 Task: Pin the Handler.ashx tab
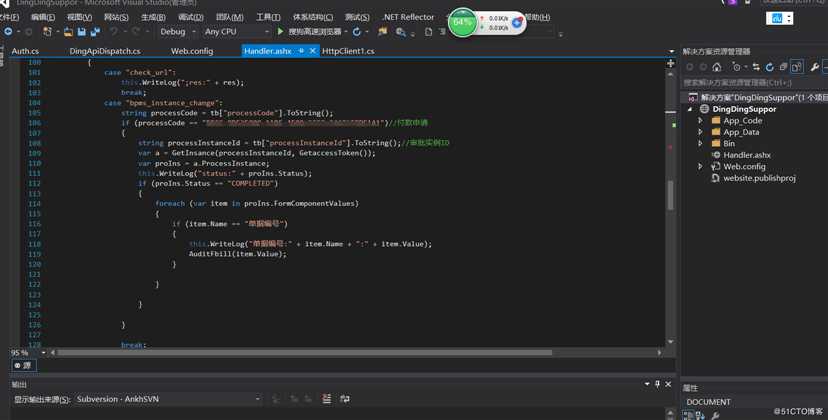pyautogui.click(x=301, y=51)
